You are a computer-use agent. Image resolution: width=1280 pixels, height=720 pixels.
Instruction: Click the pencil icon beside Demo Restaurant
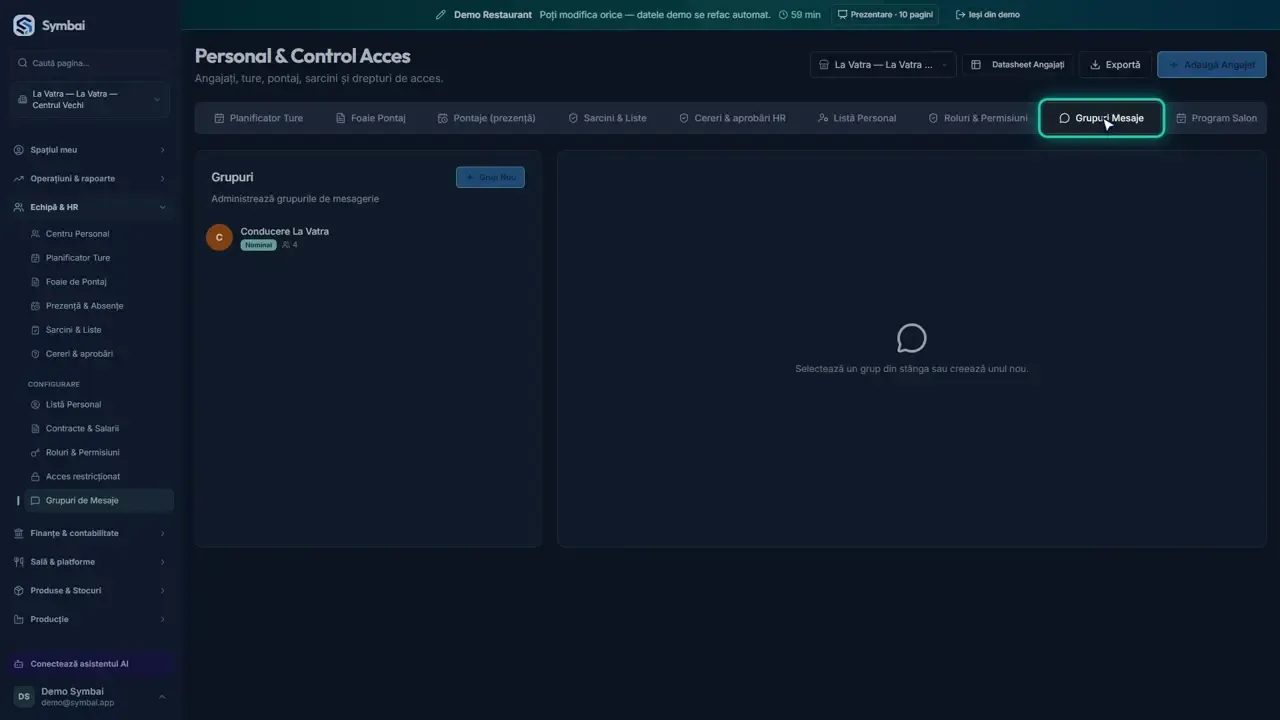pyautogui.click(x=441, y=15)
